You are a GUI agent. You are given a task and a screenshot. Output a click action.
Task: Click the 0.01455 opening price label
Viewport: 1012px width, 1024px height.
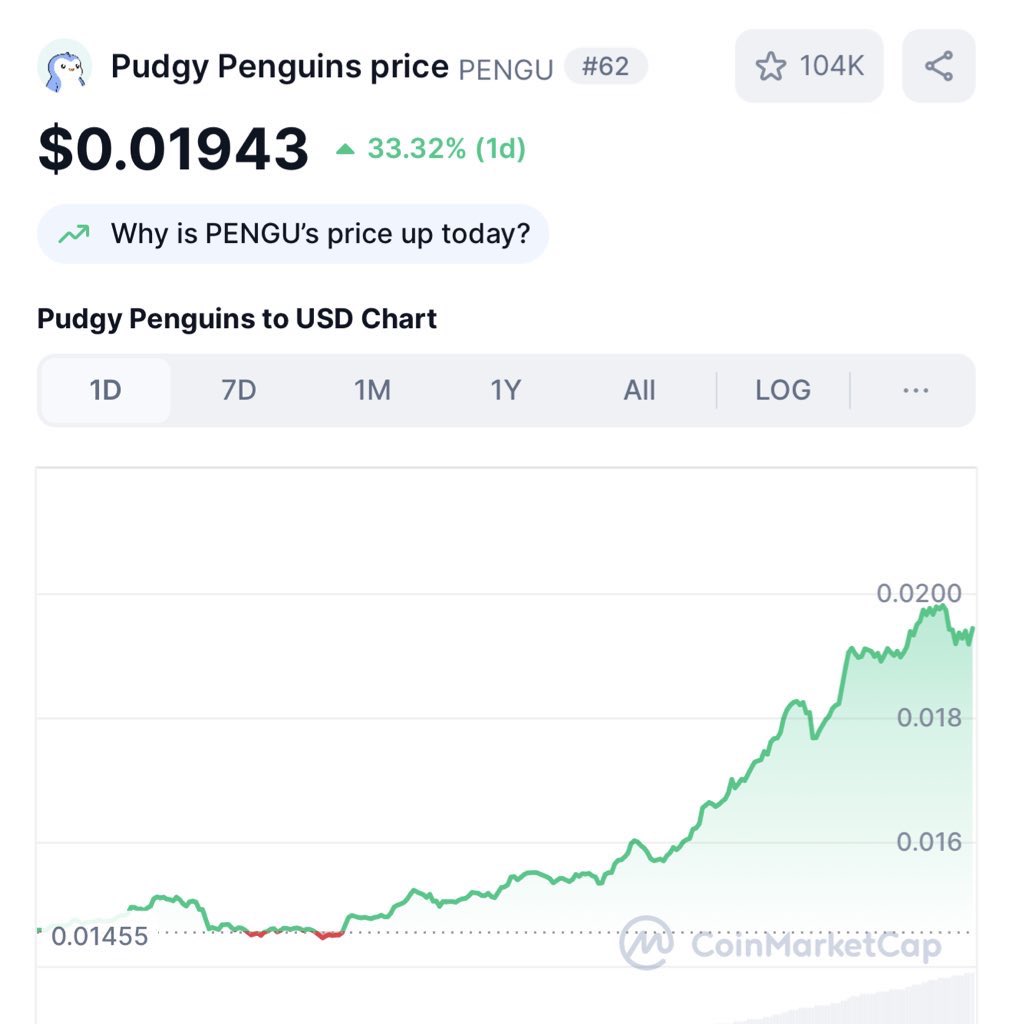(99, 936)
